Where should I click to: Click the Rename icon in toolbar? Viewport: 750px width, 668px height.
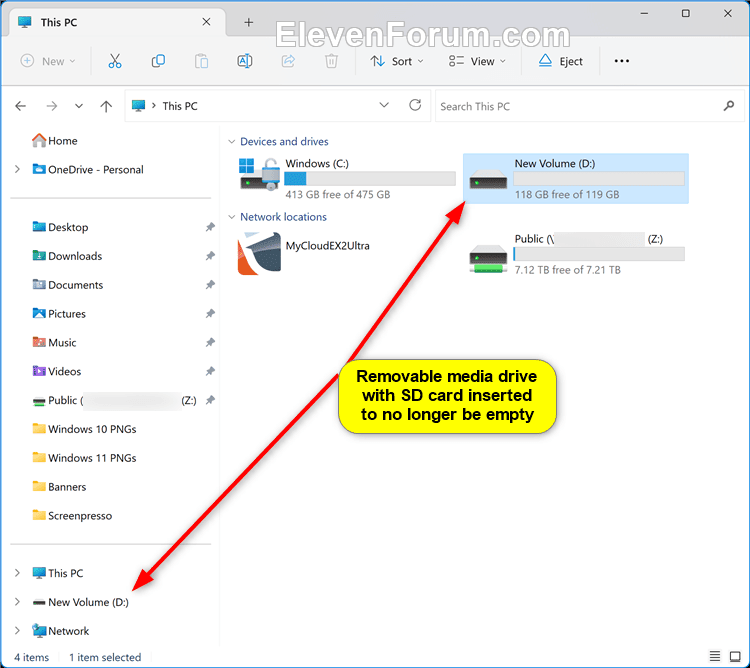pos(244,61)
